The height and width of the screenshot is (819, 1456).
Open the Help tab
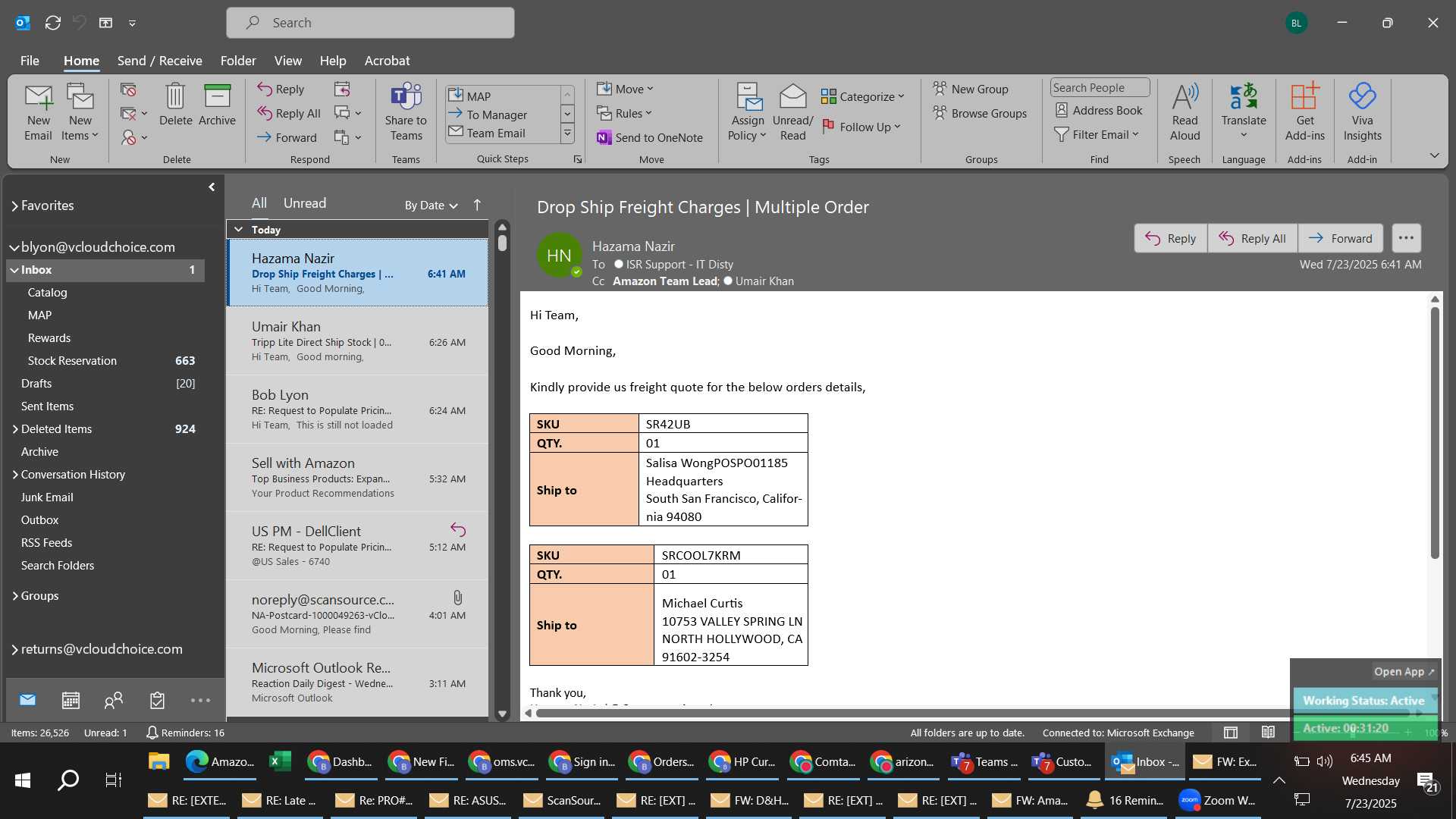[x=333, y=61]
